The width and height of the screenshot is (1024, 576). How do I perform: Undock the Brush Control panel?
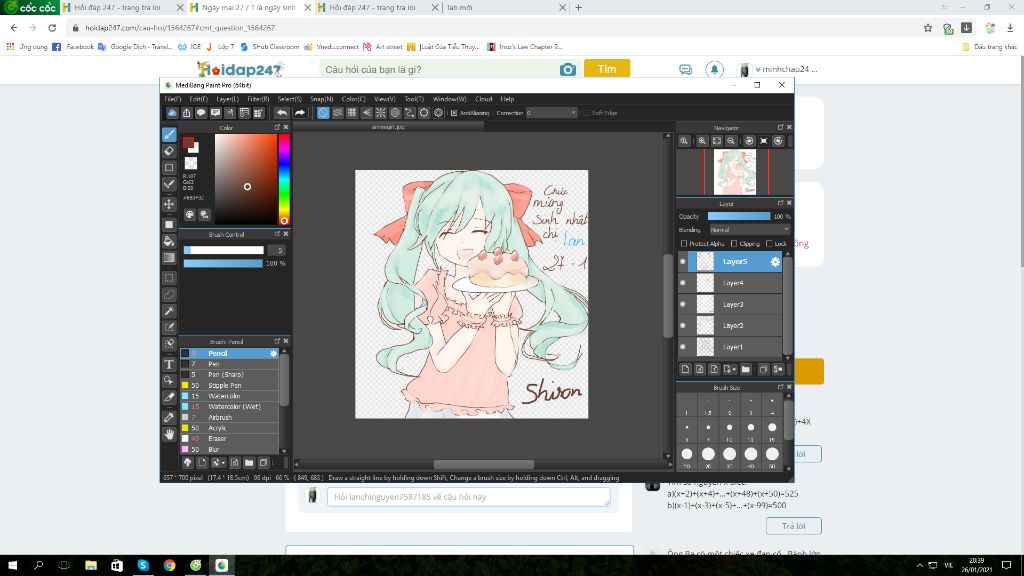(x=277, y=234)
